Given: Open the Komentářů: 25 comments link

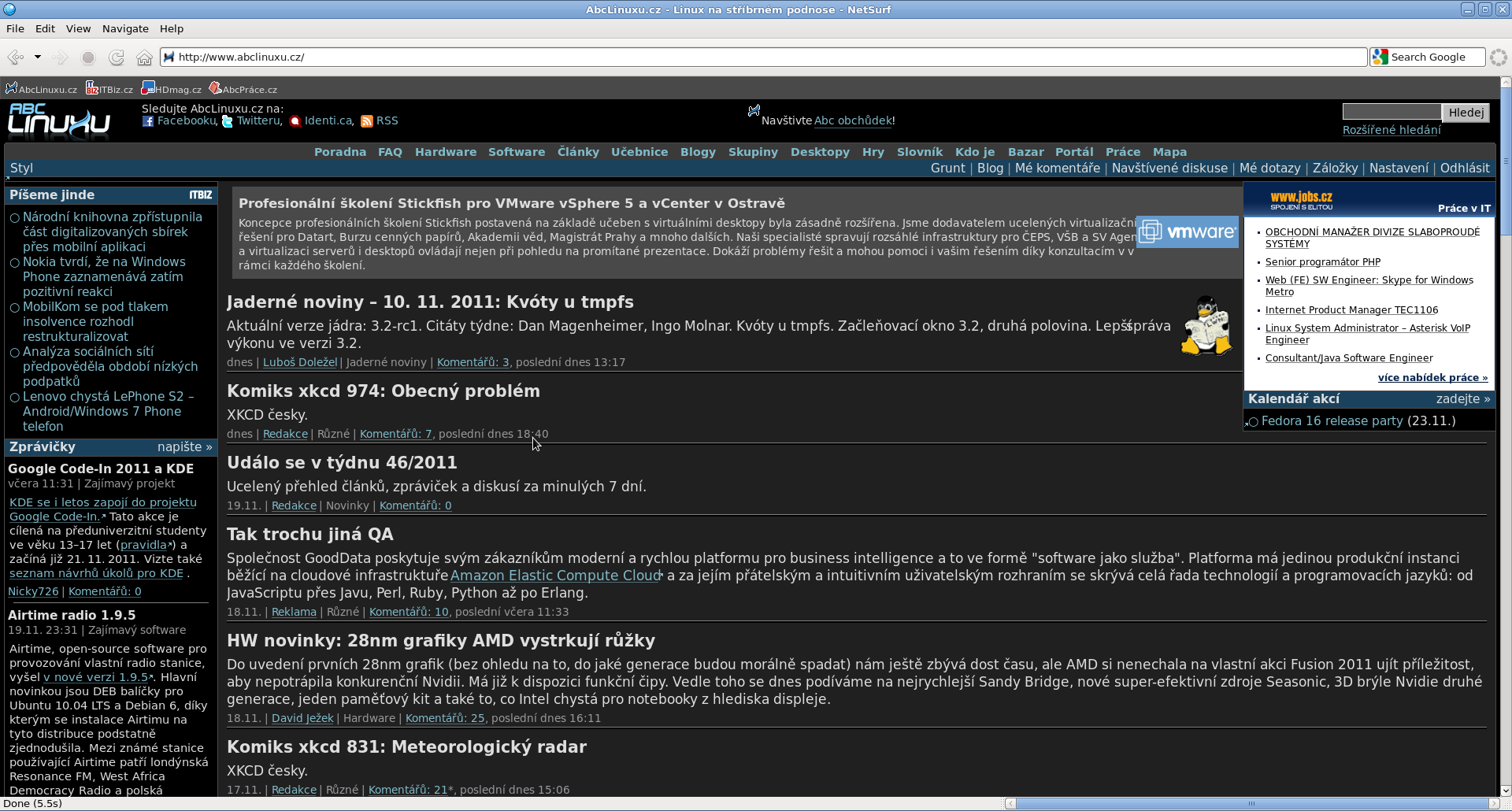Looking at the screenshot, I should click(445, 718).
